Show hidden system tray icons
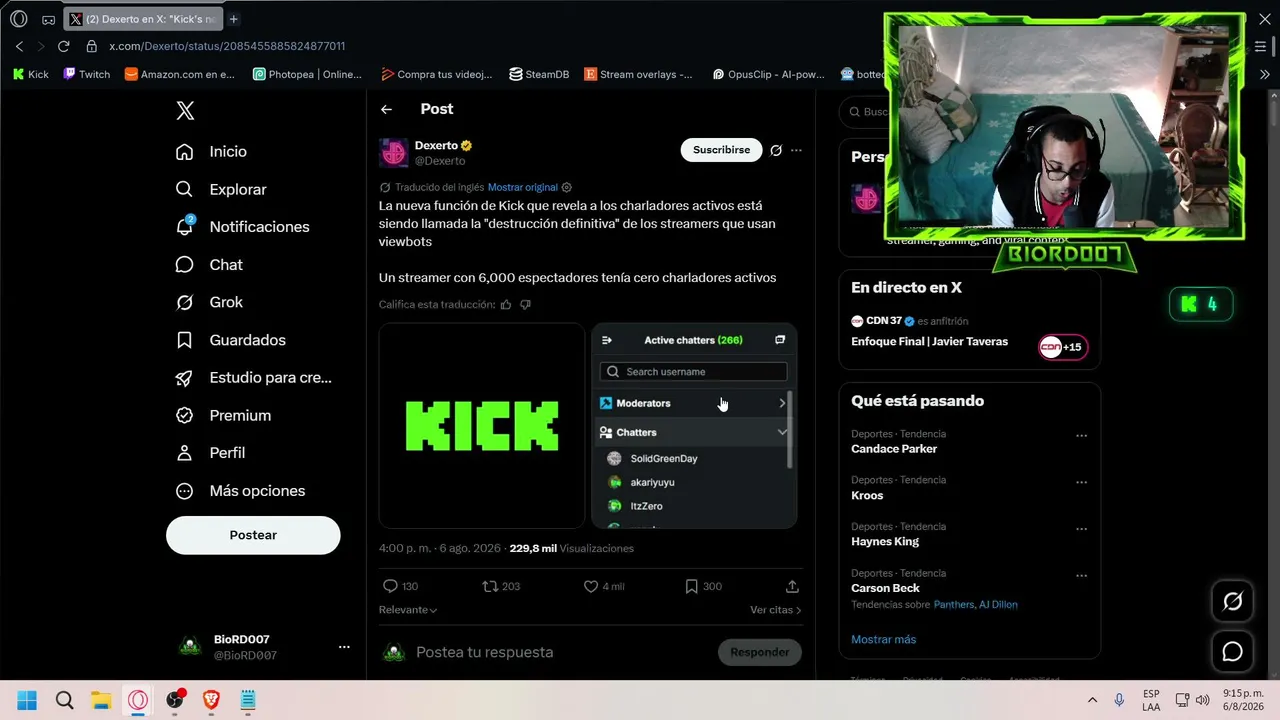Image resolution: width=1280 pixels, height=720 pixels. [1092, 700]
